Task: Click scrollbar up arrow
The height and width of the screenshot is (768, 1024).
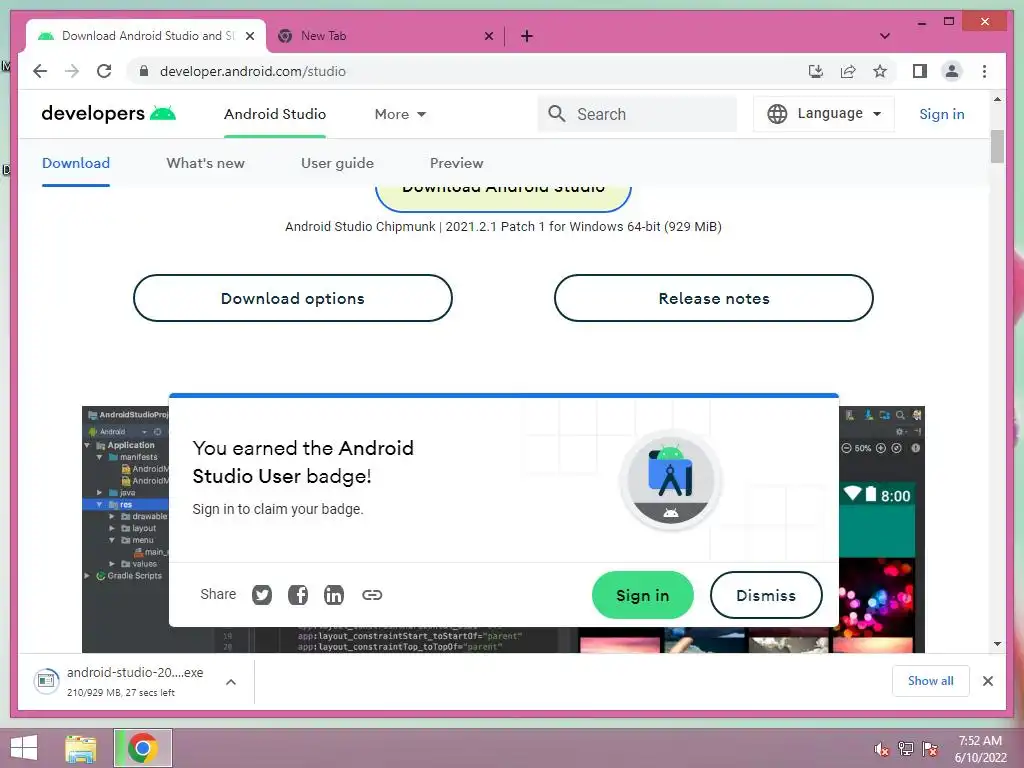Action: click(x=997, y=99)
